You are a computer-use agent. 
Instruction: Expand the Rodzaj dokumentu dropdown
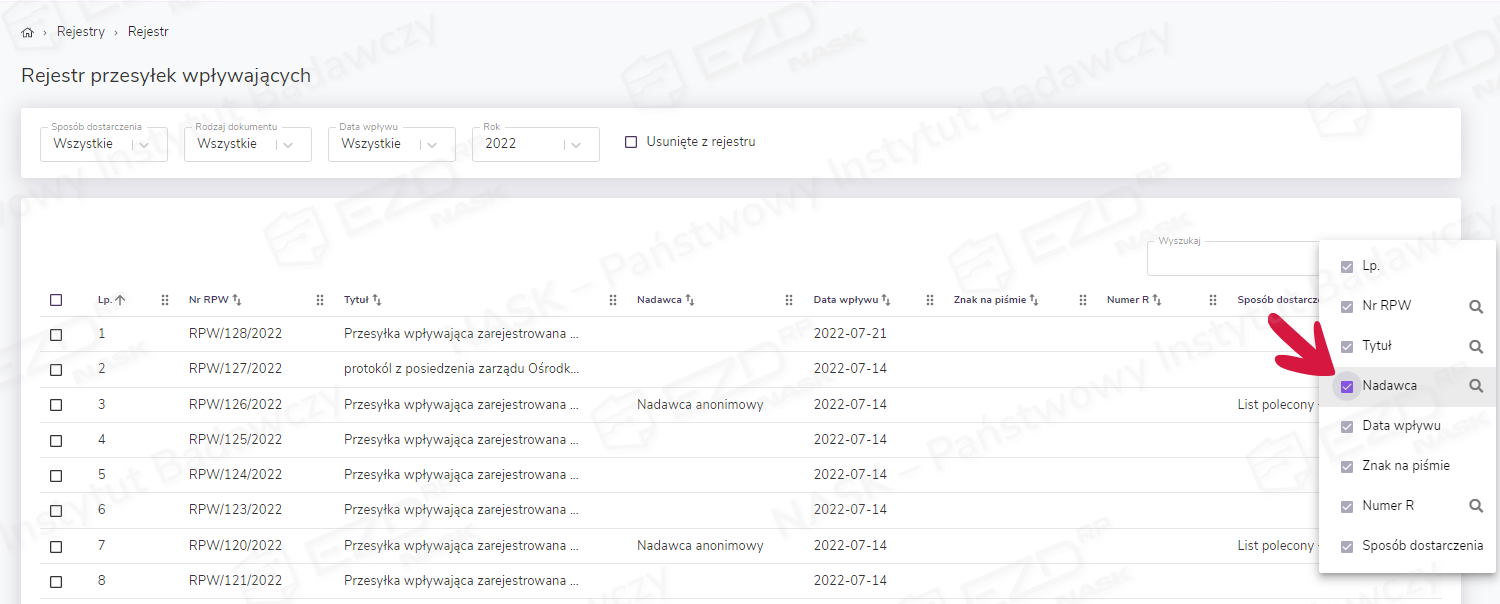pyautogui.click(x=247, y=144)
